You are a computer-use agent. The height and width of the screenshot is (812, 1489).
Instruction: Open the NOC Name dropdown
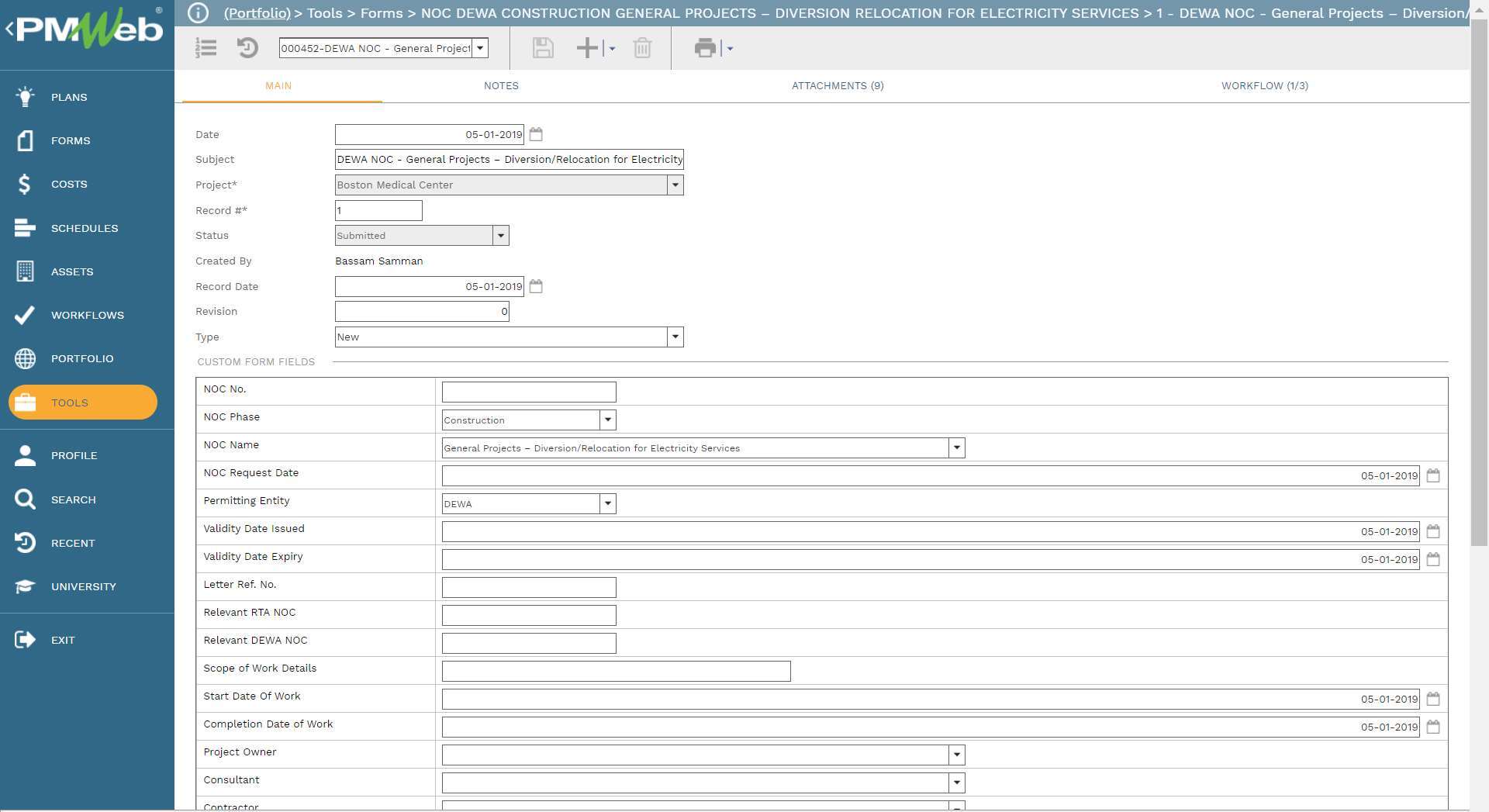(x=957, y=447)
